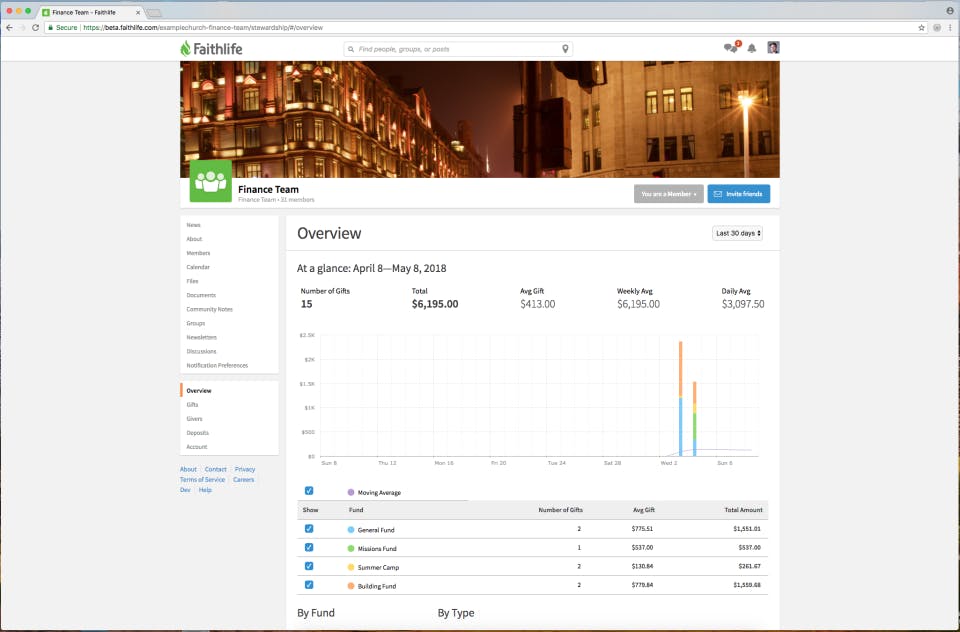Click the $6,195.00 Total value
Screen dimensions: 960x632
[435, 304]
